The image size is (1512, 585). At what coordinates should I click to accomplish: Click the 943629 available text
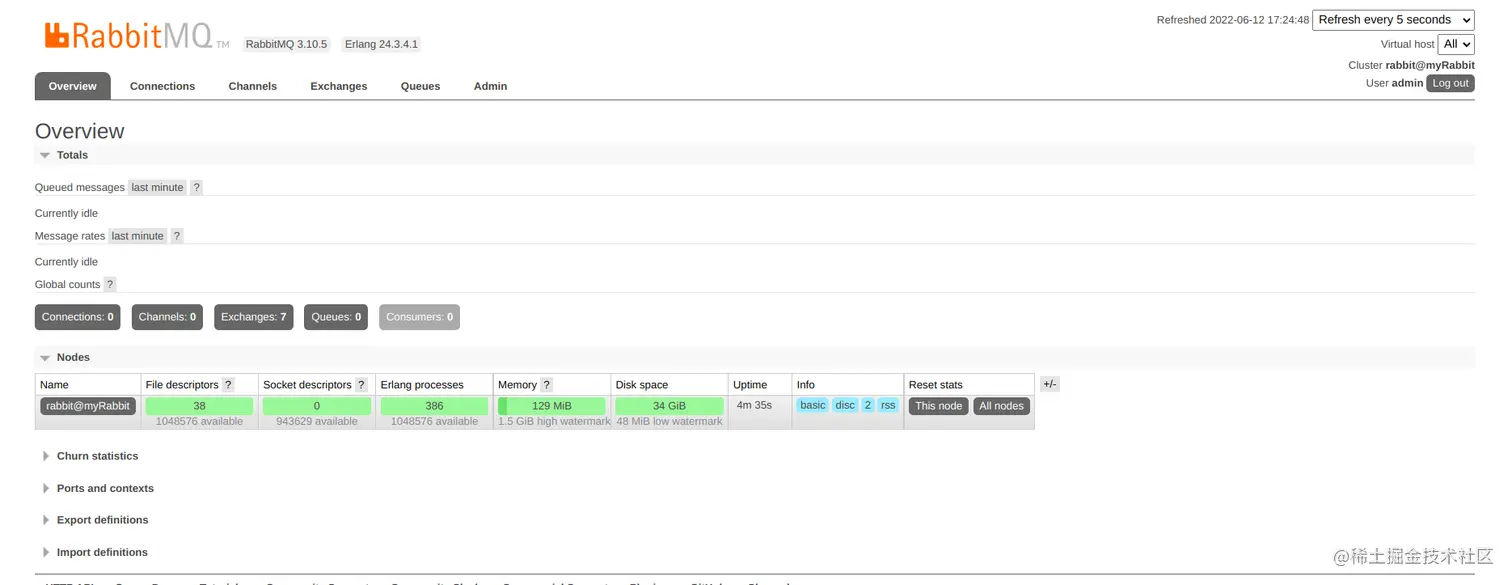pos(317,422)
